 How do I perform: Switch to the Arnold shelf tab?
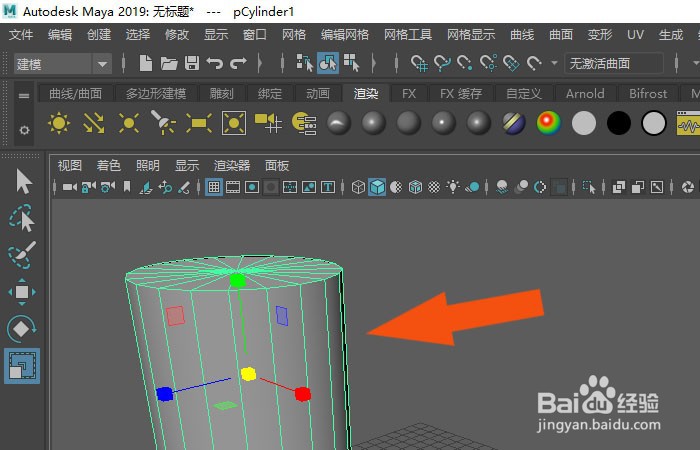pyautogui.click(x=585, y=93)
